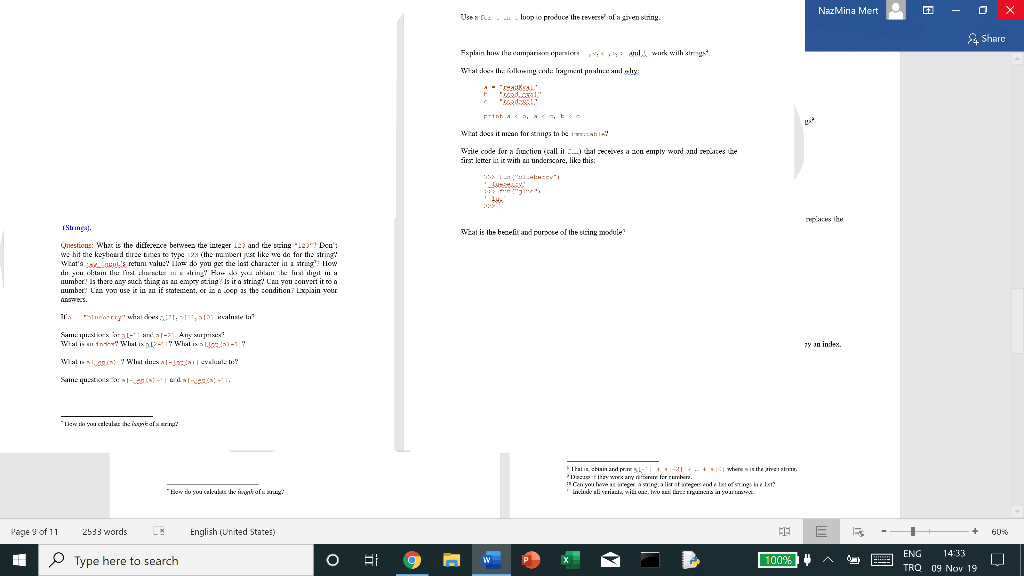
Task: Switch to Read Mode from the status bar
Action: [x=785, y=531]
